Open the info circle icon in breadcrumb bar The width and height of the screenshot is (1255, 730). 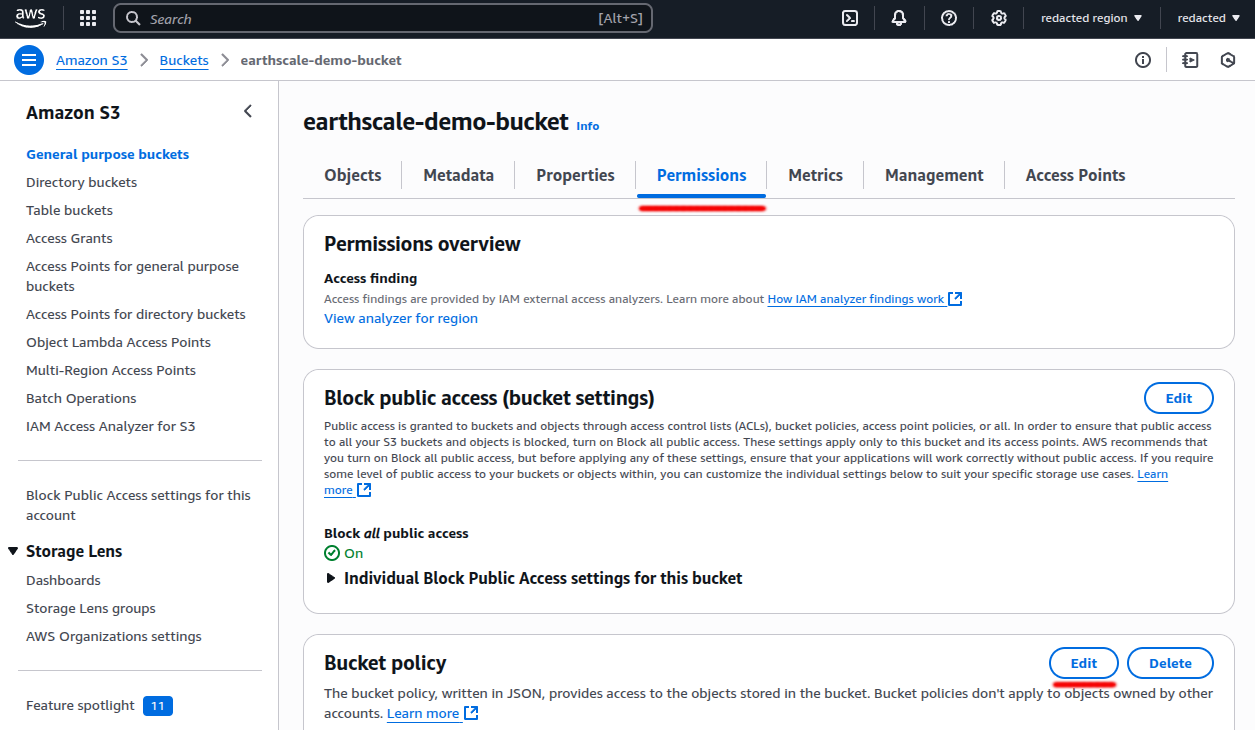1143,60
